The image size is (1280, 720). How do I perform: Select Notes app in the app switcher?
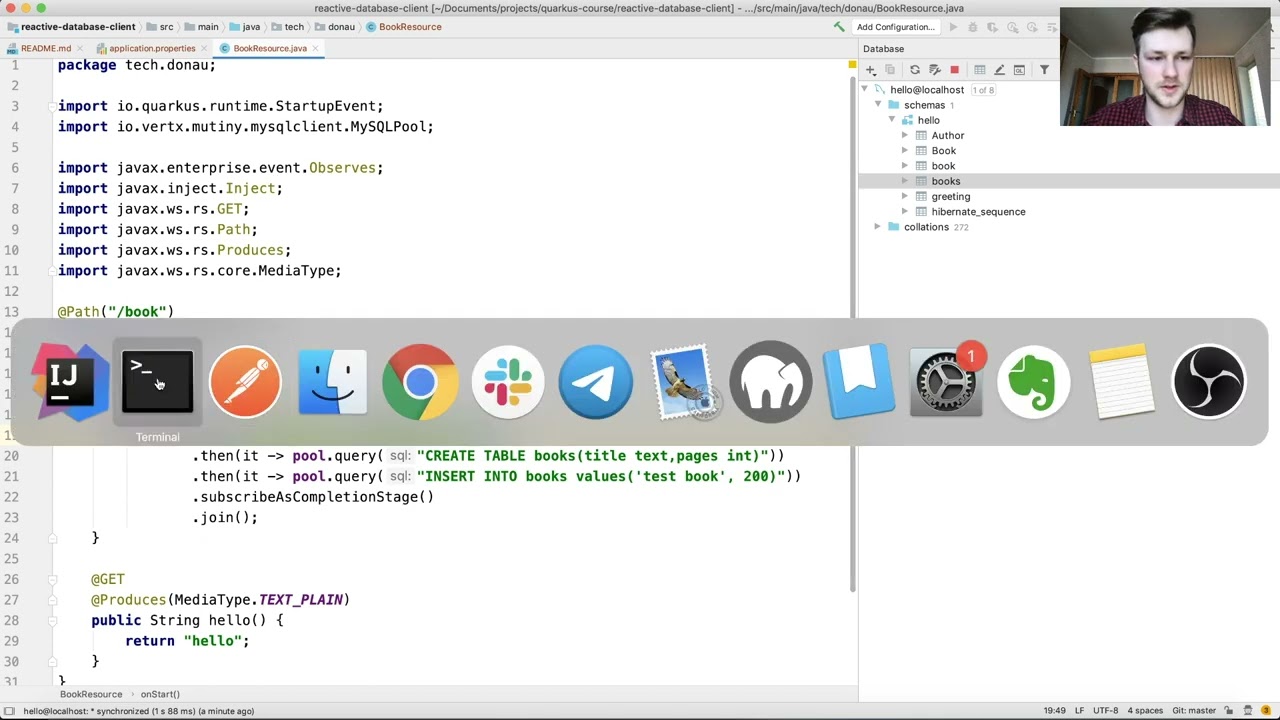(x=1121, y=381)
